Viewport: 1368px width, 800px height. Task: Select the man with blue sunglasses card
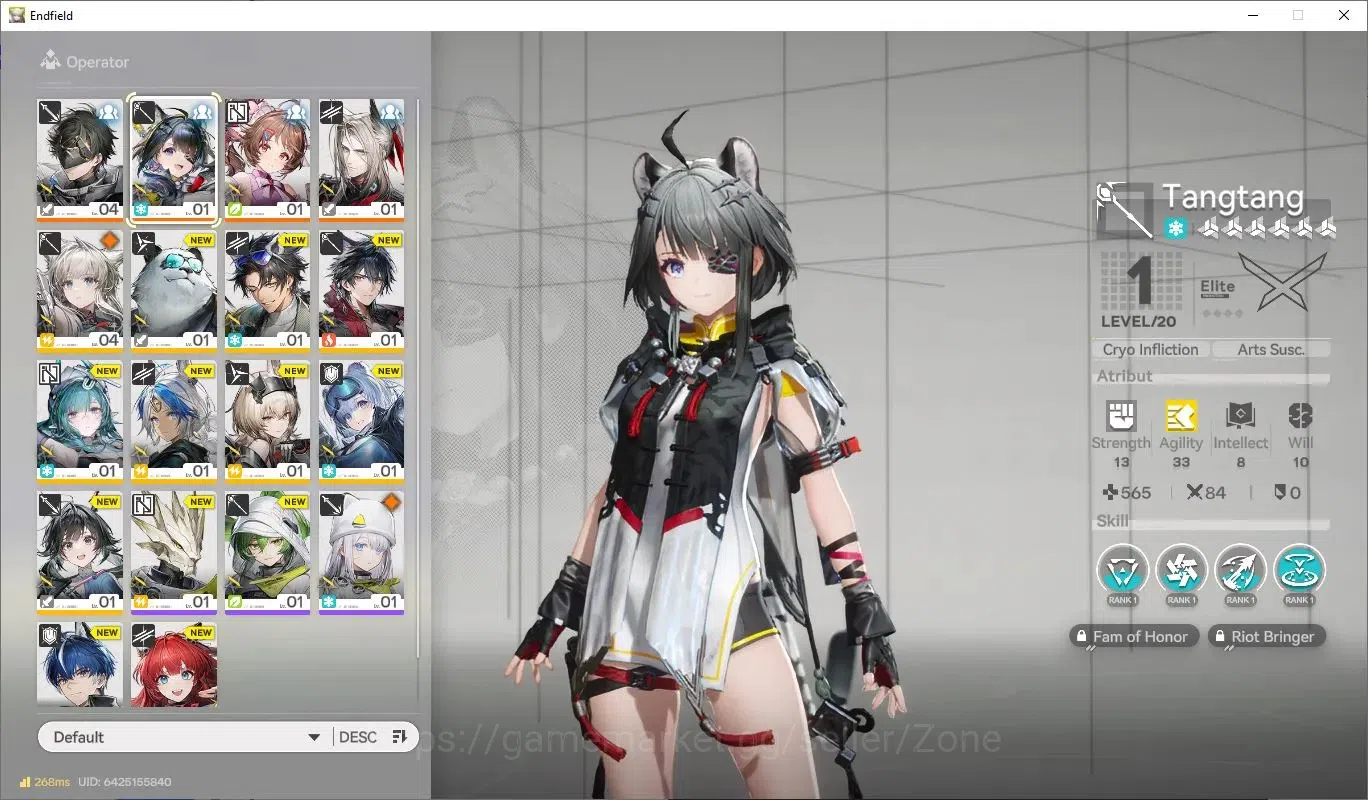(267, 290)
